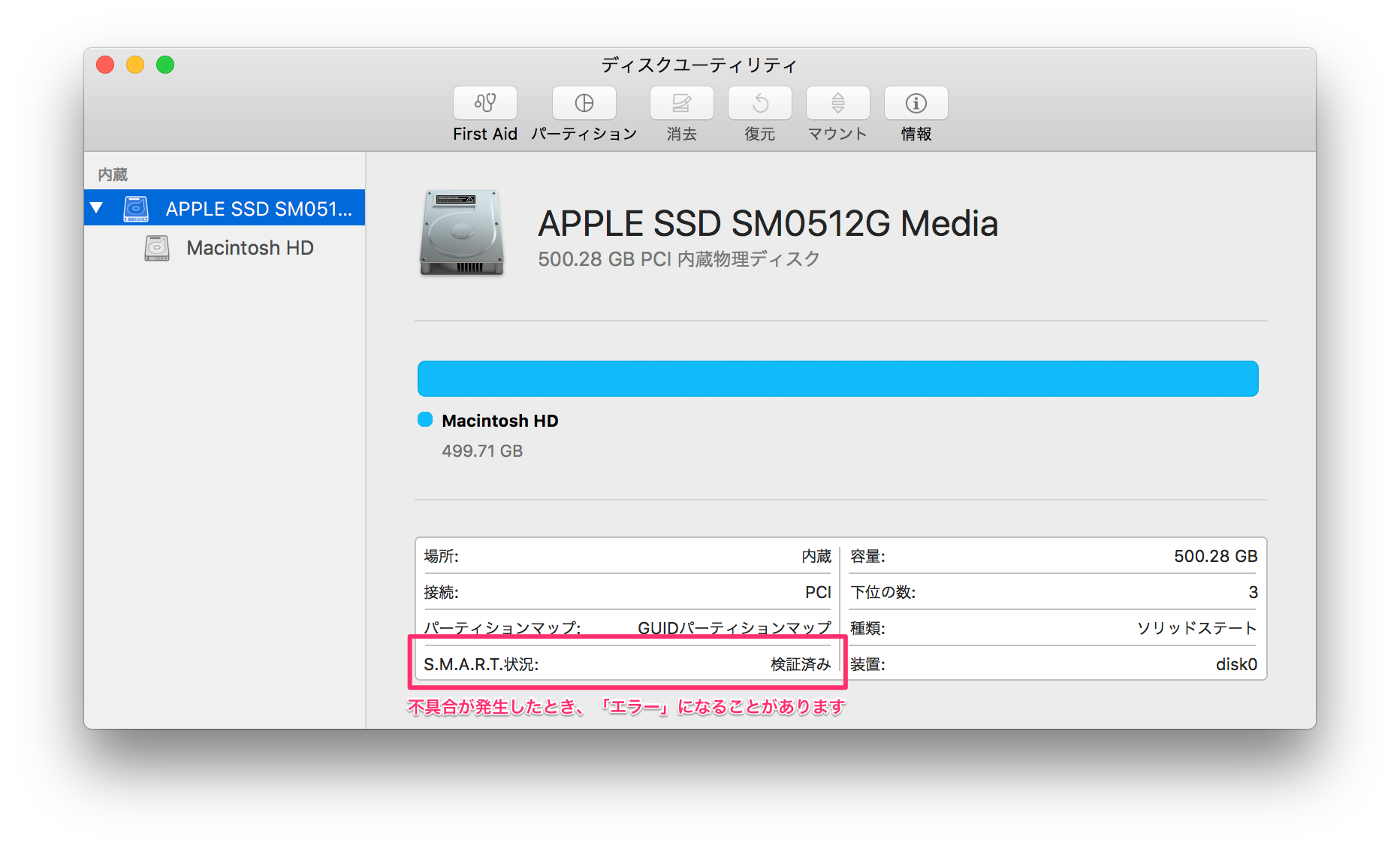Click the Macintosh HD legend label

pyautogui.click(x=499, y=421)
